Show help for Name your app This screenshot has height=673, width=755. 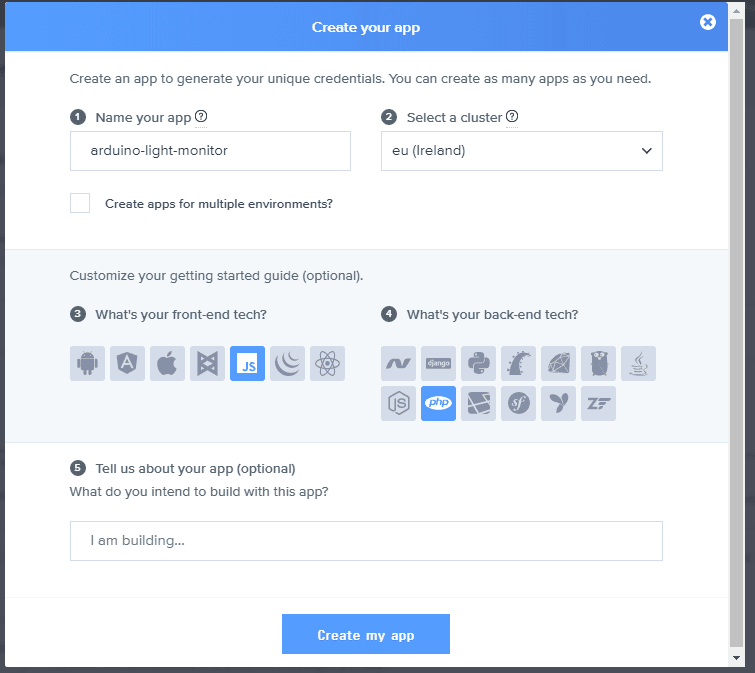pos(200,117)
